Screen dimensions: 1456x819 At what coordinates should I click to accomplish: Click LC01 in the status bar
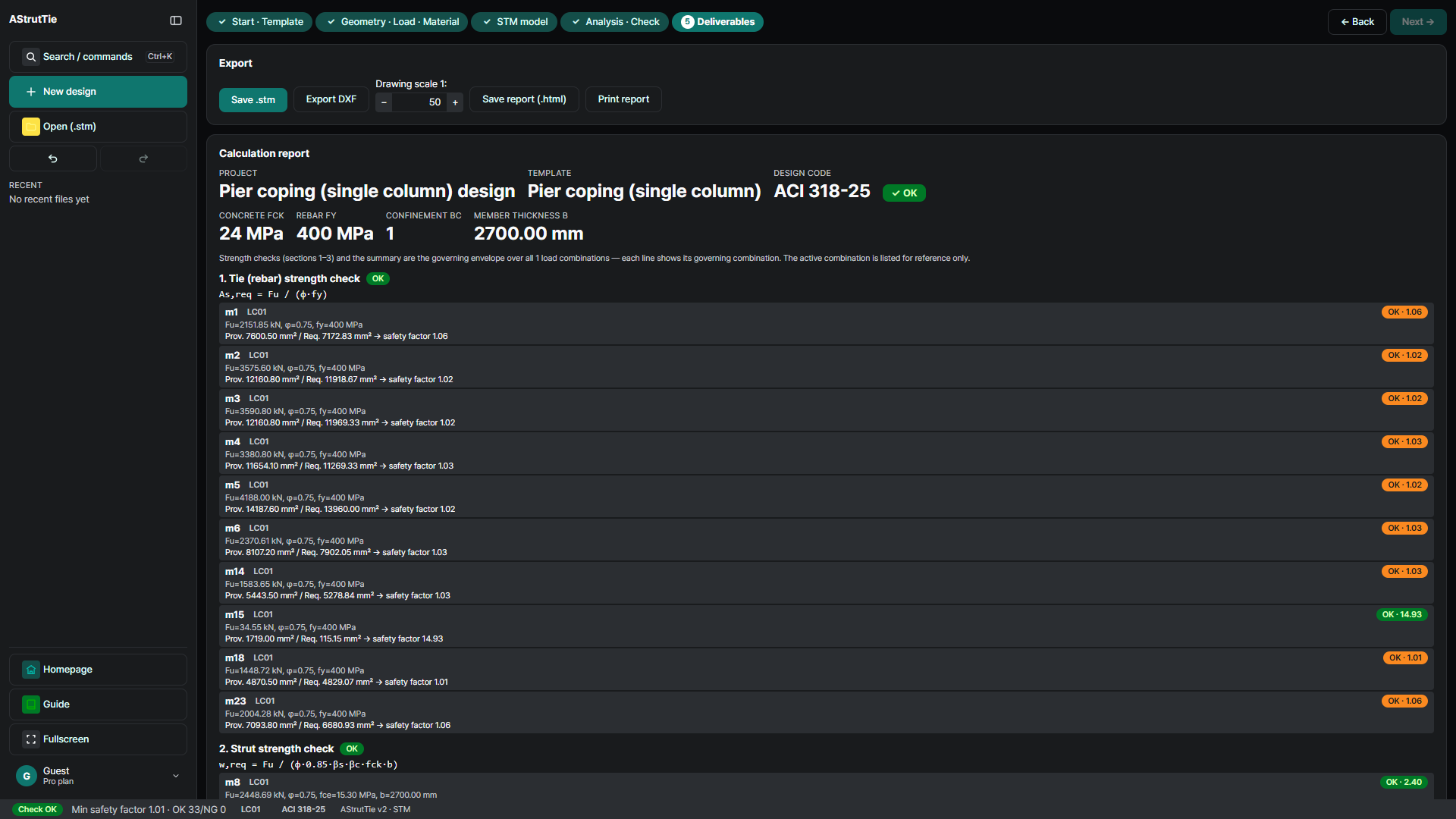[x=251, y=810]
